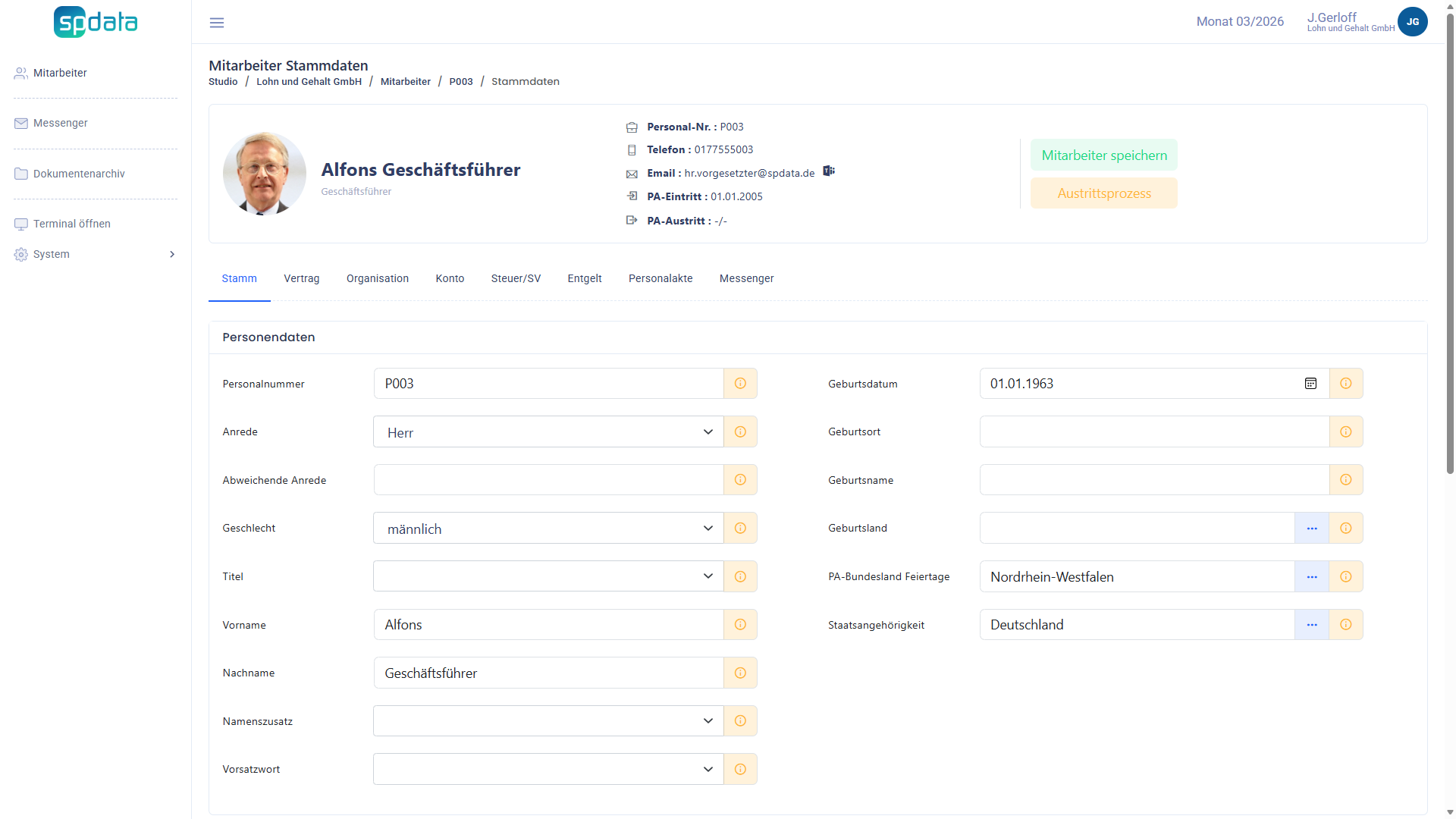The height and width of the screenshot is (819, 1456).
Task: Click the hamburger menu icon
Action: (217, 23)
